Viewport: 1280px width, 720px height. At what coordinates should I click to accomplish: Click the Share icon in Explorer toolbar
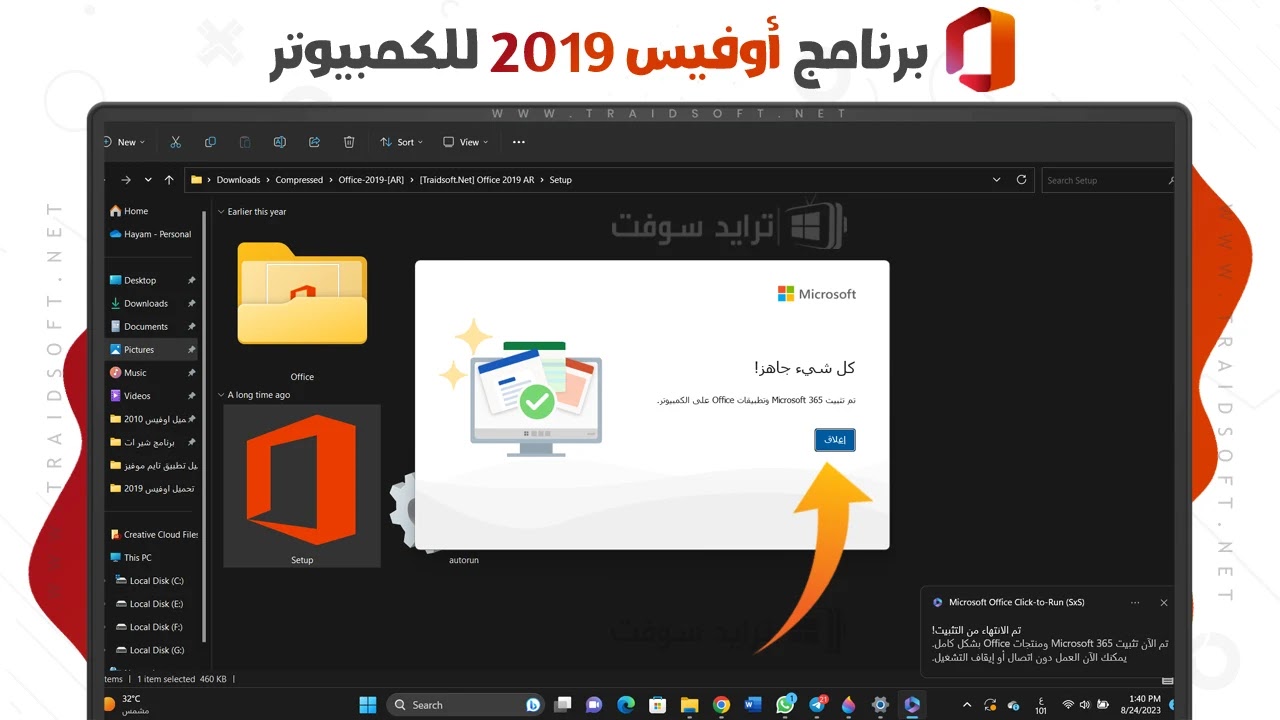[314, 142]
